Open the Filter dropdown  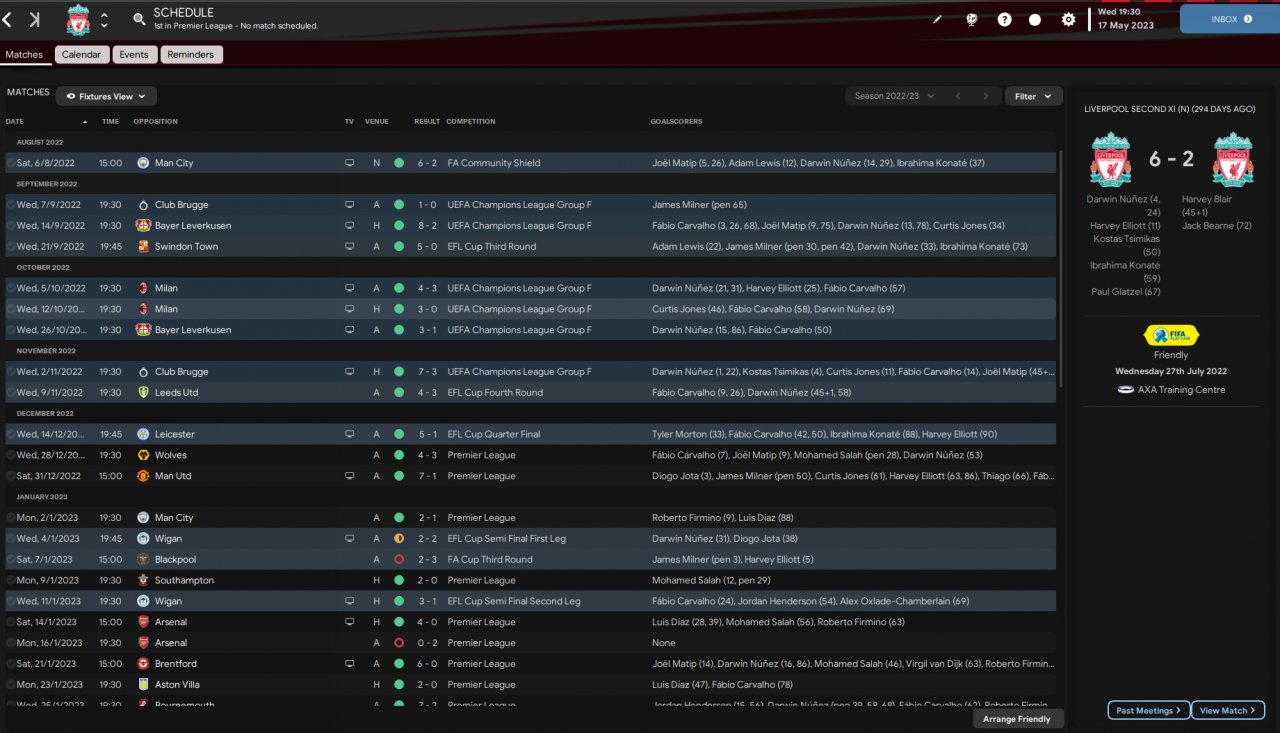tap(1033, 96)
